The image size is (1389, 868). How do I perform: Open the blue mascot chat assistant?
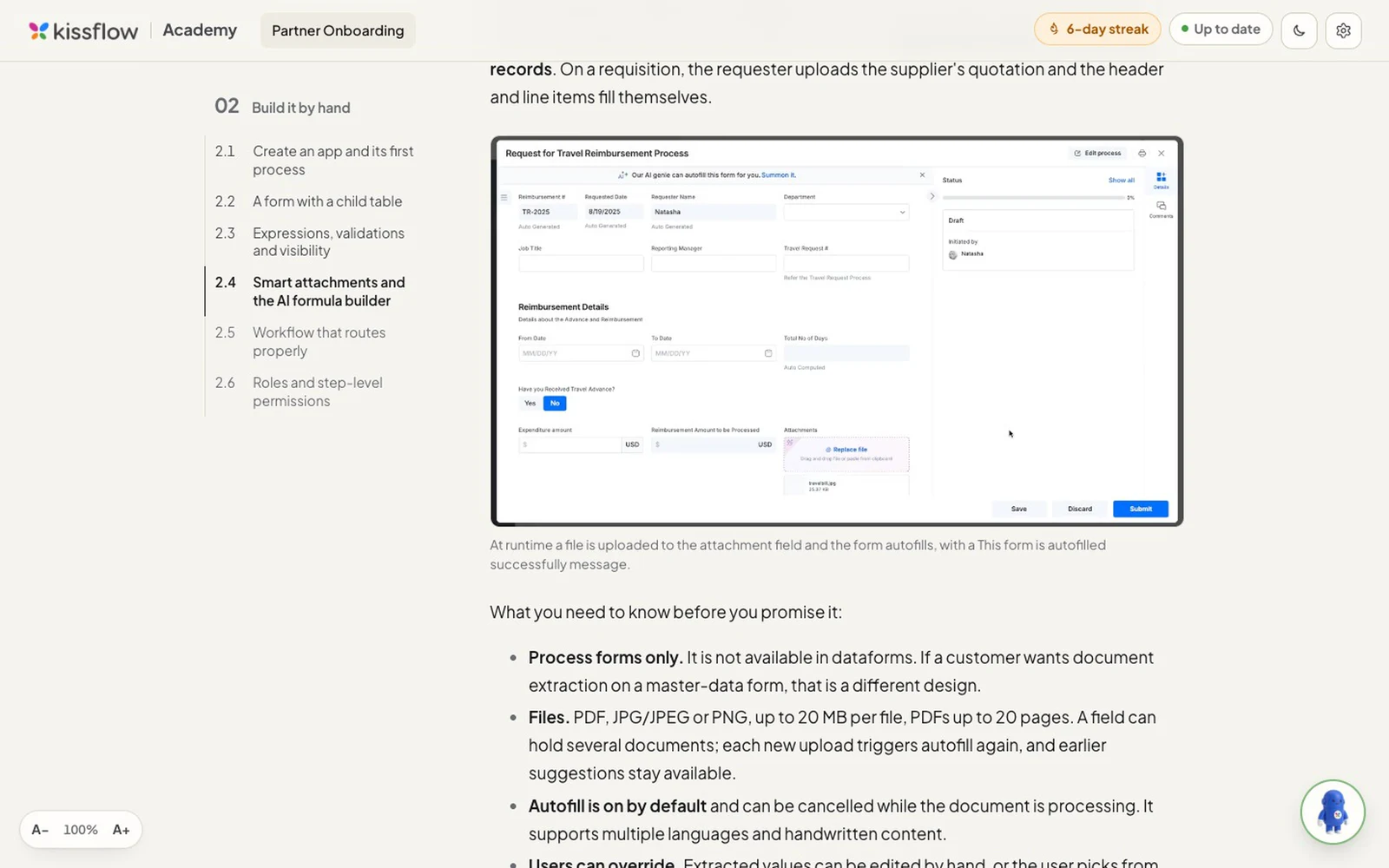tap(1333, 812)
